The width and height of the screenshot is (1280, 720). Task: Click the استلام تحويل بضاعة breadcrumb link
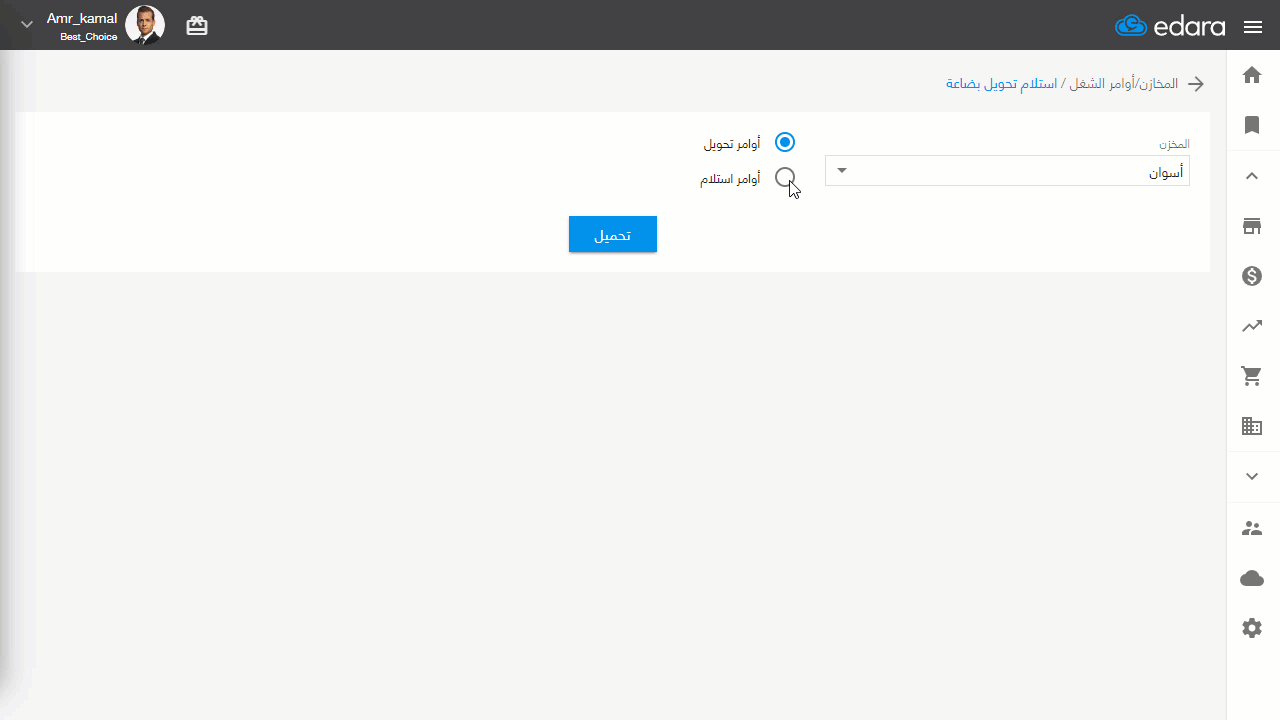[1002, 84]
